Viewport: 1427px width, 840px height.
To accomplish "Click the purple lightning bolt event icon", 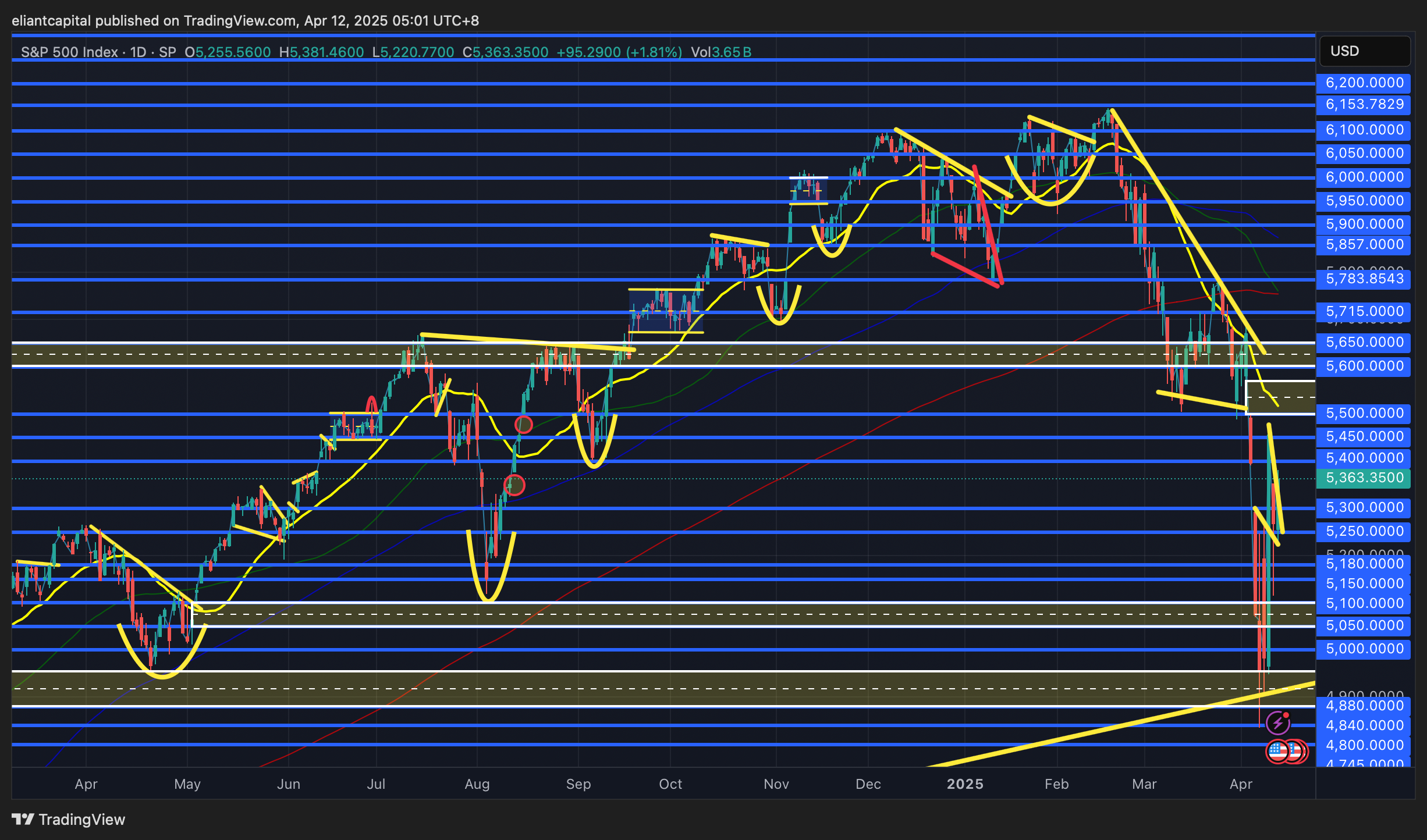I will pos(1278,723).
